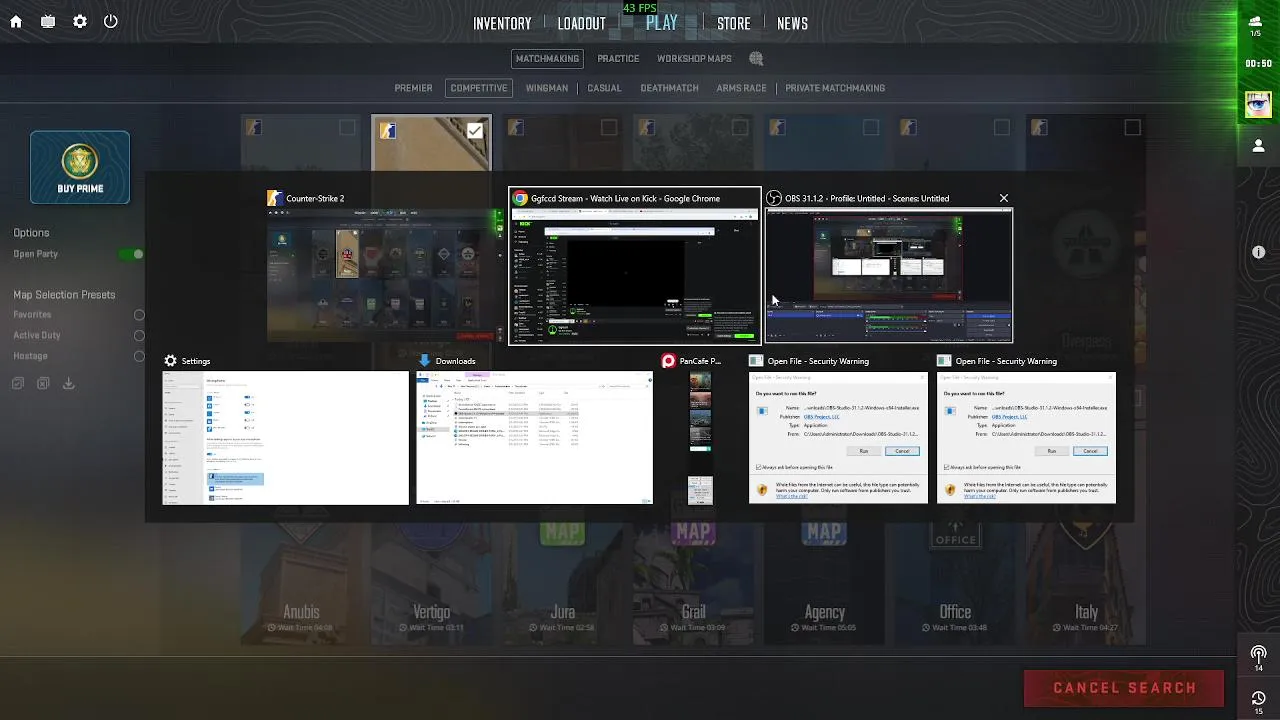Check the third map card checkbox

pos(609,127)
